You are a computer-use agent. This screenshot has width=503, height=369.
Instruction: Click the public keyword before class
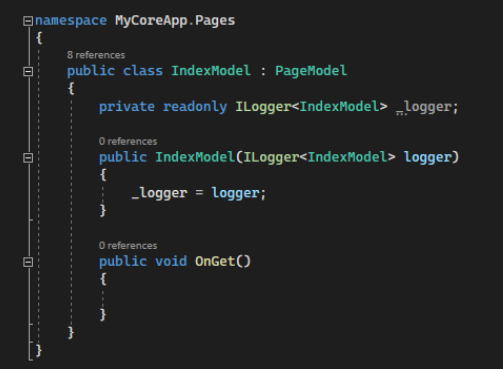click(x=91, y=71)
